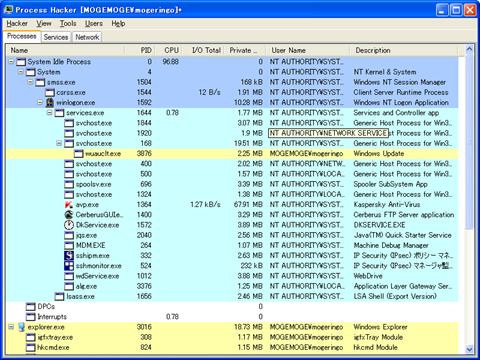Collapse the System process node
The height and width of the screenshot is (360, 480).
tap(21, 72)
